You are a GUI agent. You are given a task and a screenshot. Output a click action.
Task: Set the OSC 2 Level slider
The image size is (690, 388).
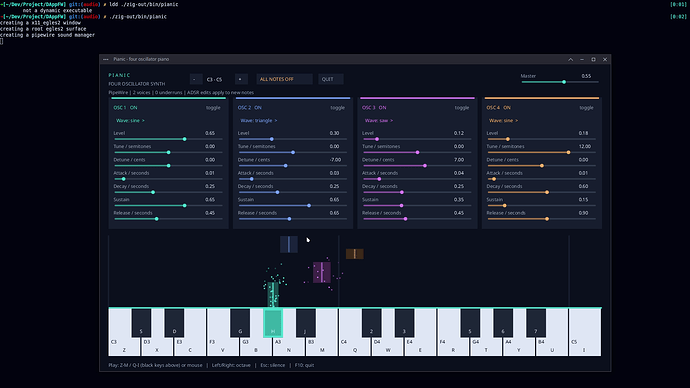pos(293,139)
